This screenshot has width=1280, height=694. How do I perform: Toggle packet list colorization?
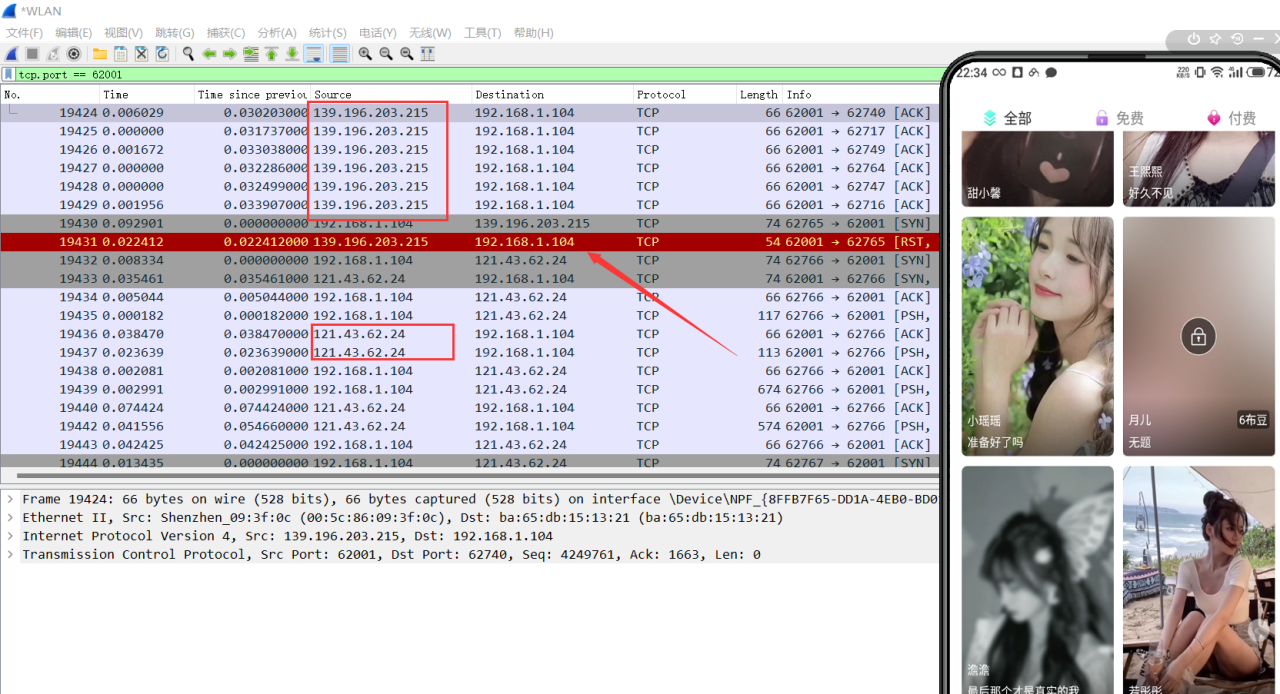click(339, 54)
